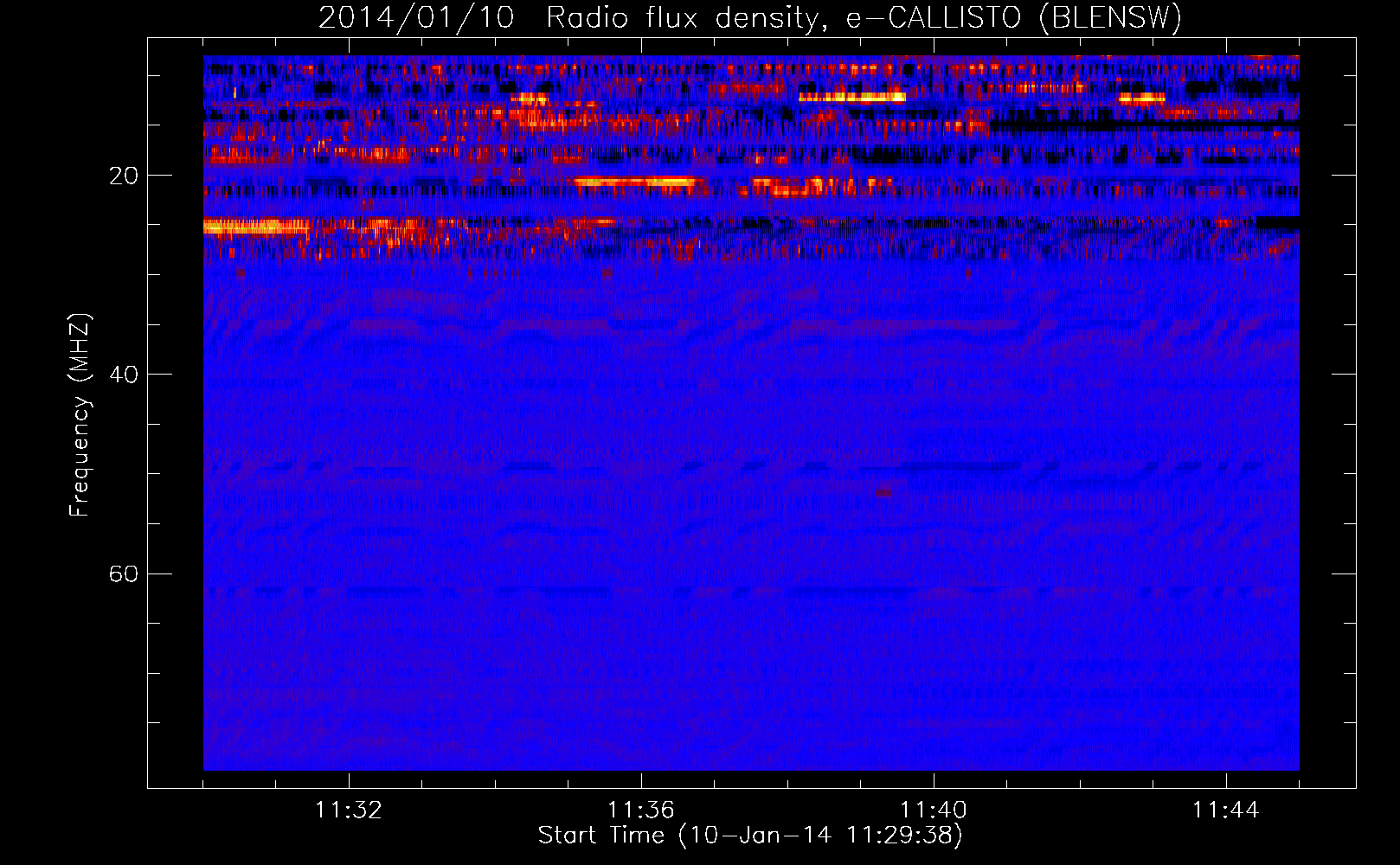Select the 'Frequency (MHZ)' axis label
Viewport: 1400px width, 865px height.
coord(80,415)
